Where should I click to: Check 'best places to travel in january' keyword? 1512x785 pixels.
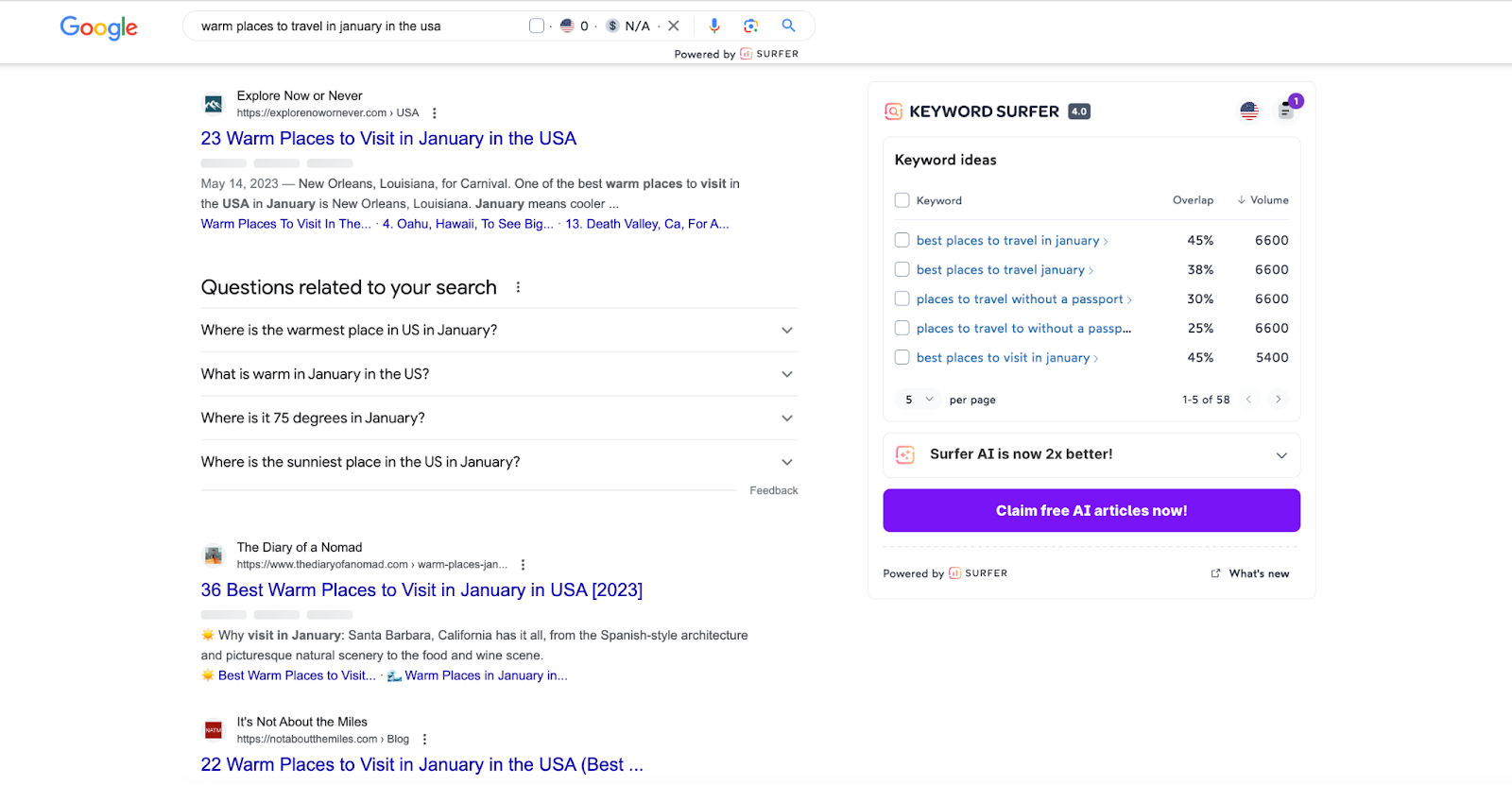click(x=902, y=240)
